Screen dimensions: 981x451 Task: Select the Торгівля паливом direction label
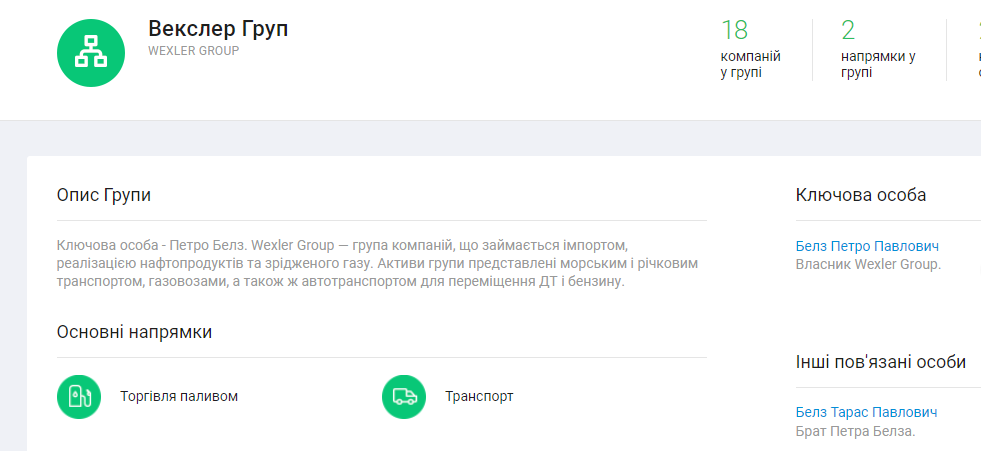pos(179,396)
